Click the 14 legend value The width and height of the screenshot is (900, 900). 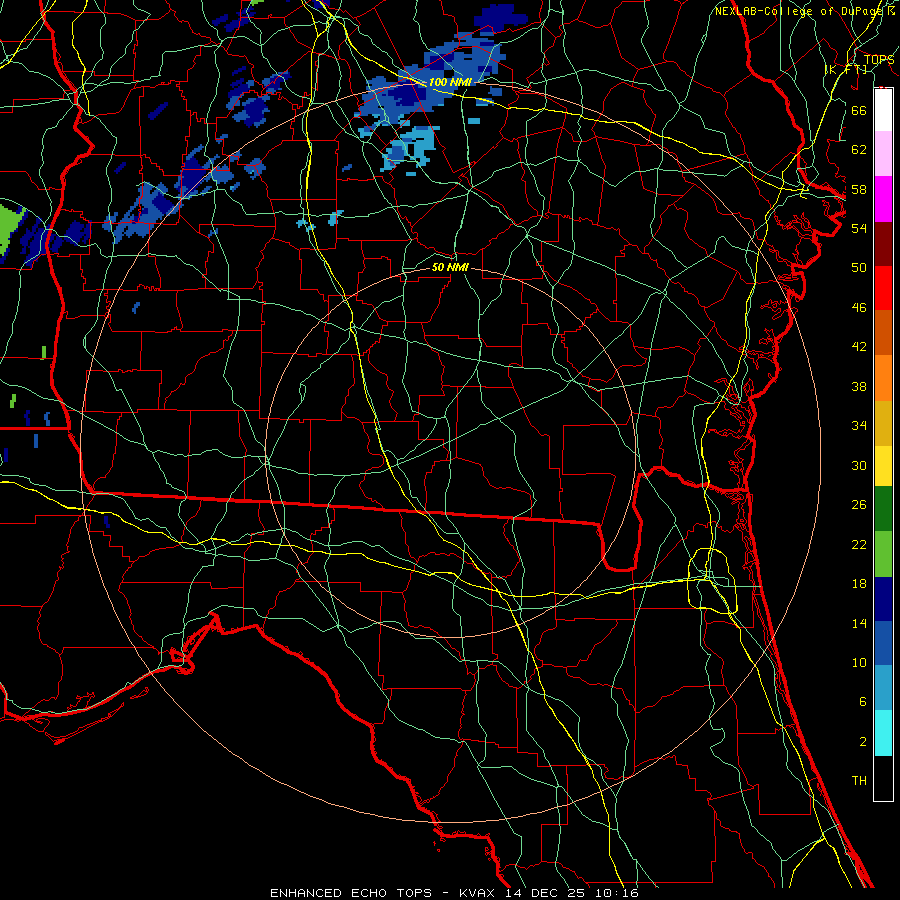[x=859, y=623]
